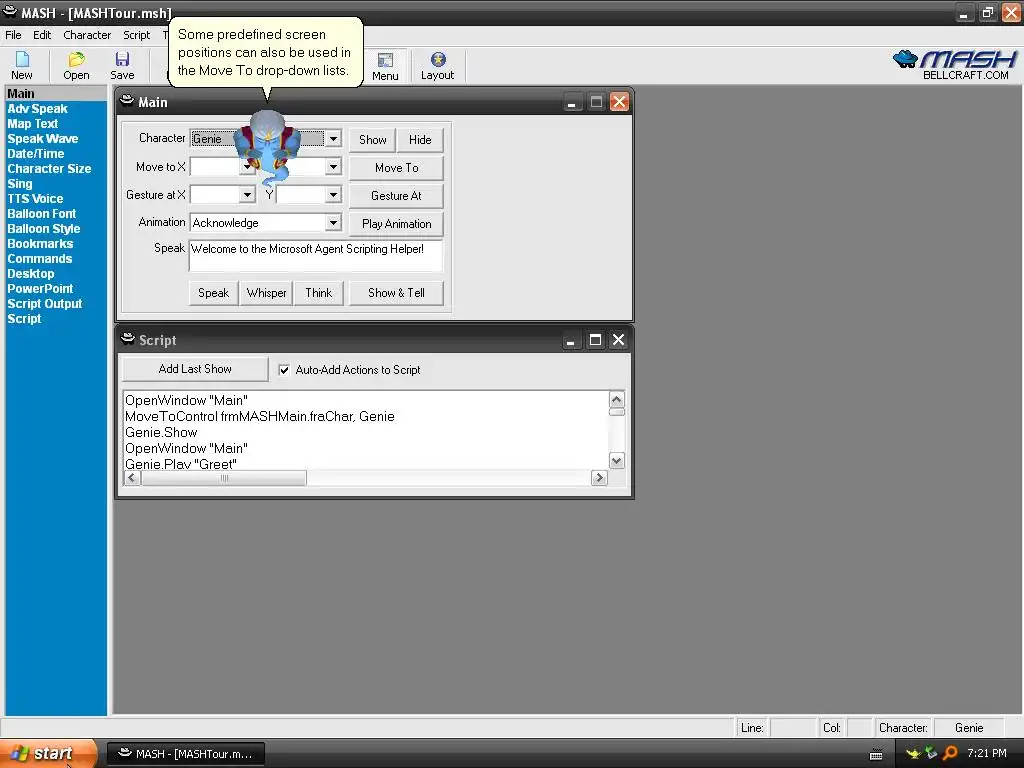Click the Character: Genie status field
The image size is (1024, 768).
click(x=969, y=728)
